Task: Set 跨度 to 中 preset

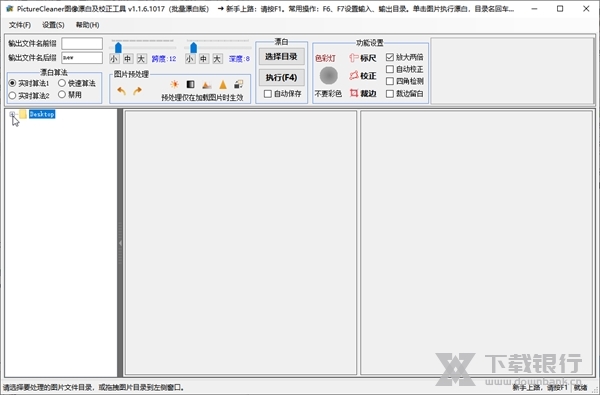Action: (127, 59)
